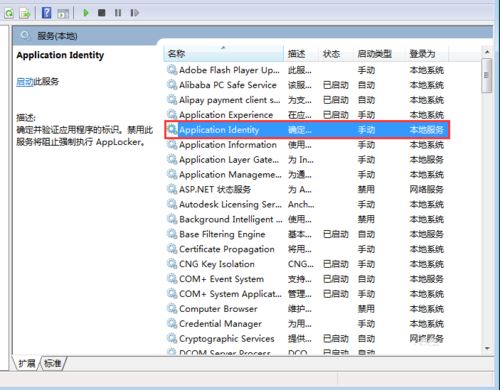The width and height of the screenshot is (500, 390).
Task: Click gear icon beside Certificate Propagation
Action: (x=172, y=249)
